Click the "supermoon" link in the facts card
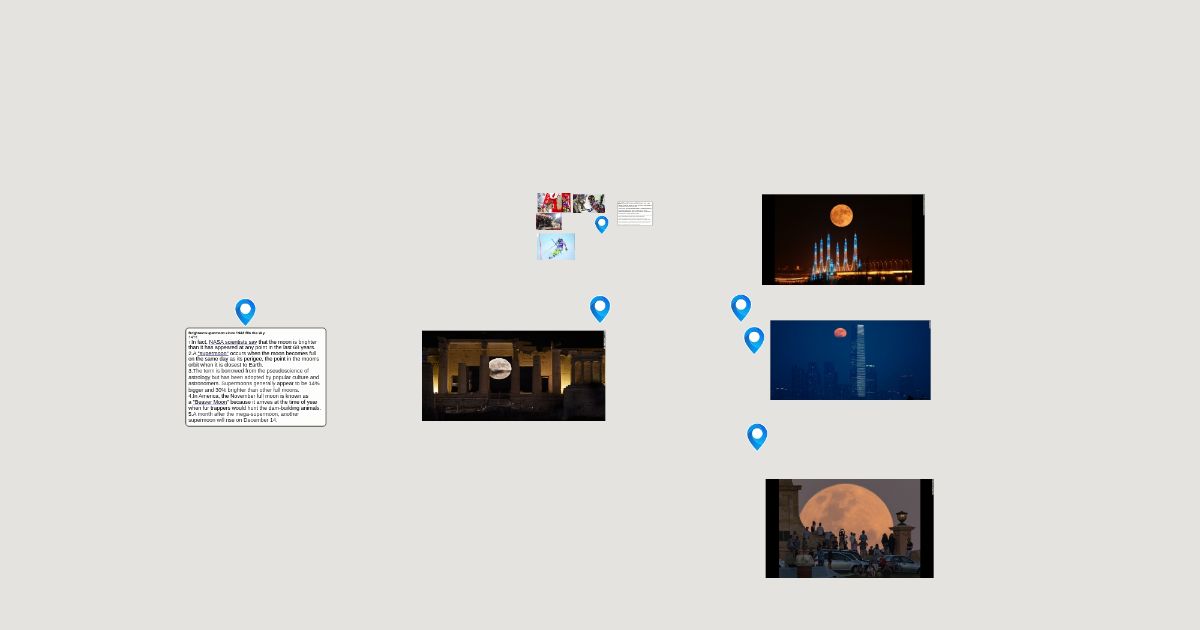Image resolution: width=1200 pixels, height=630 pixels. pyautogui.click(x=212, y=354)
